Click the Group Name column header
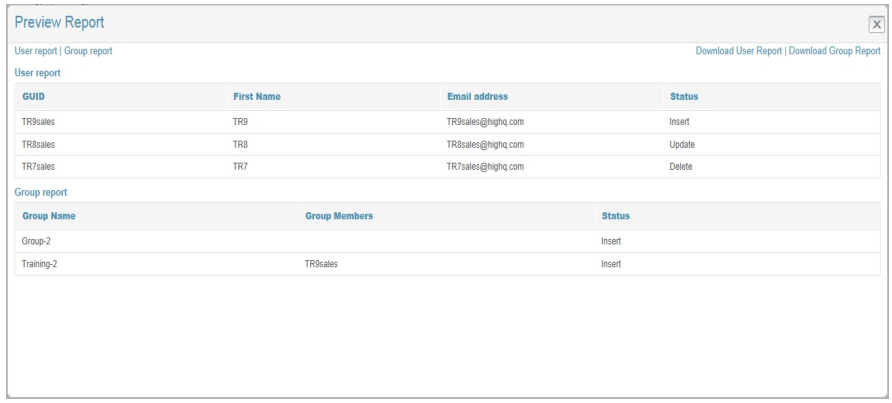This screenshot has height=403, width=892. [49, 216]
